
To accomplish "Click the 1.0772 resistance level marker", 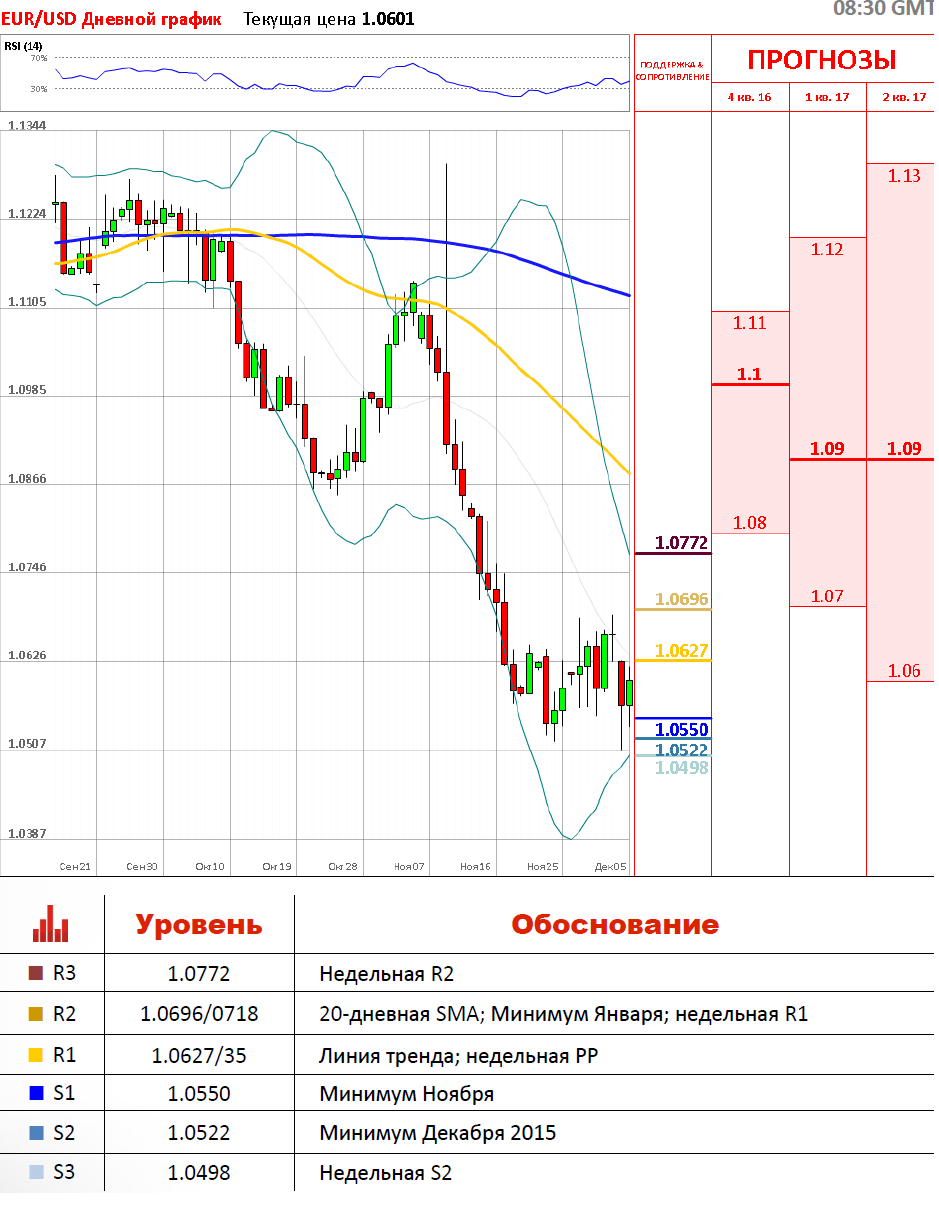I will click(x=681, y=544).
